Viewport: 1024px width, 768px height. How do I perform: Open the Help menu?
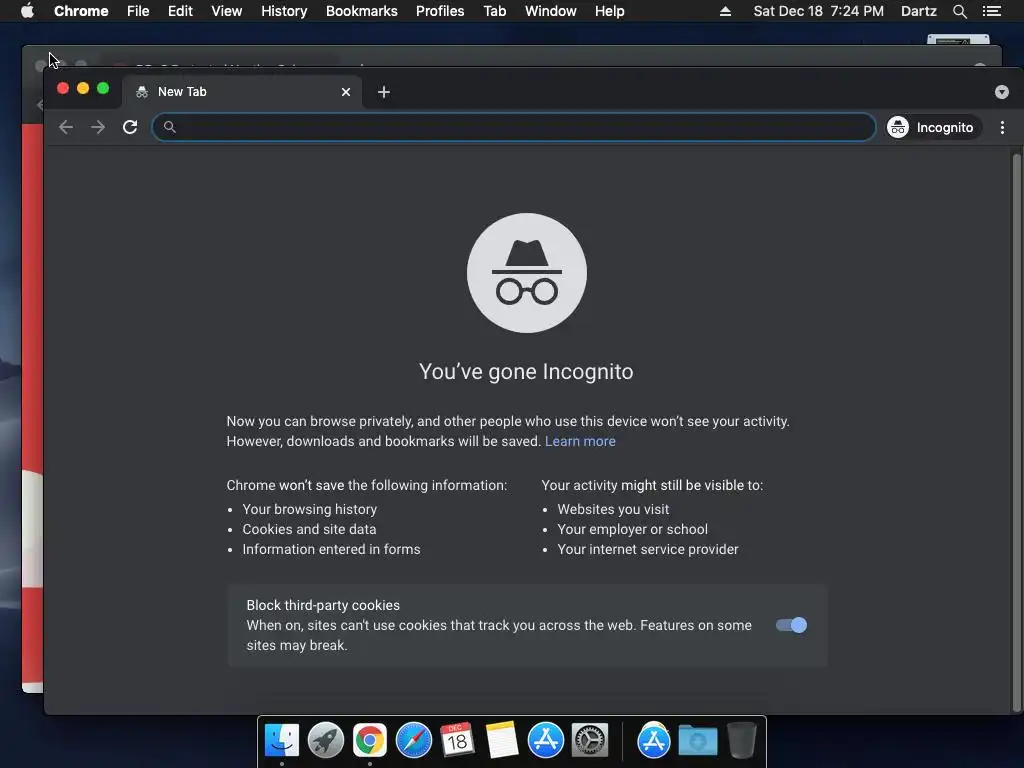[609, 11]
